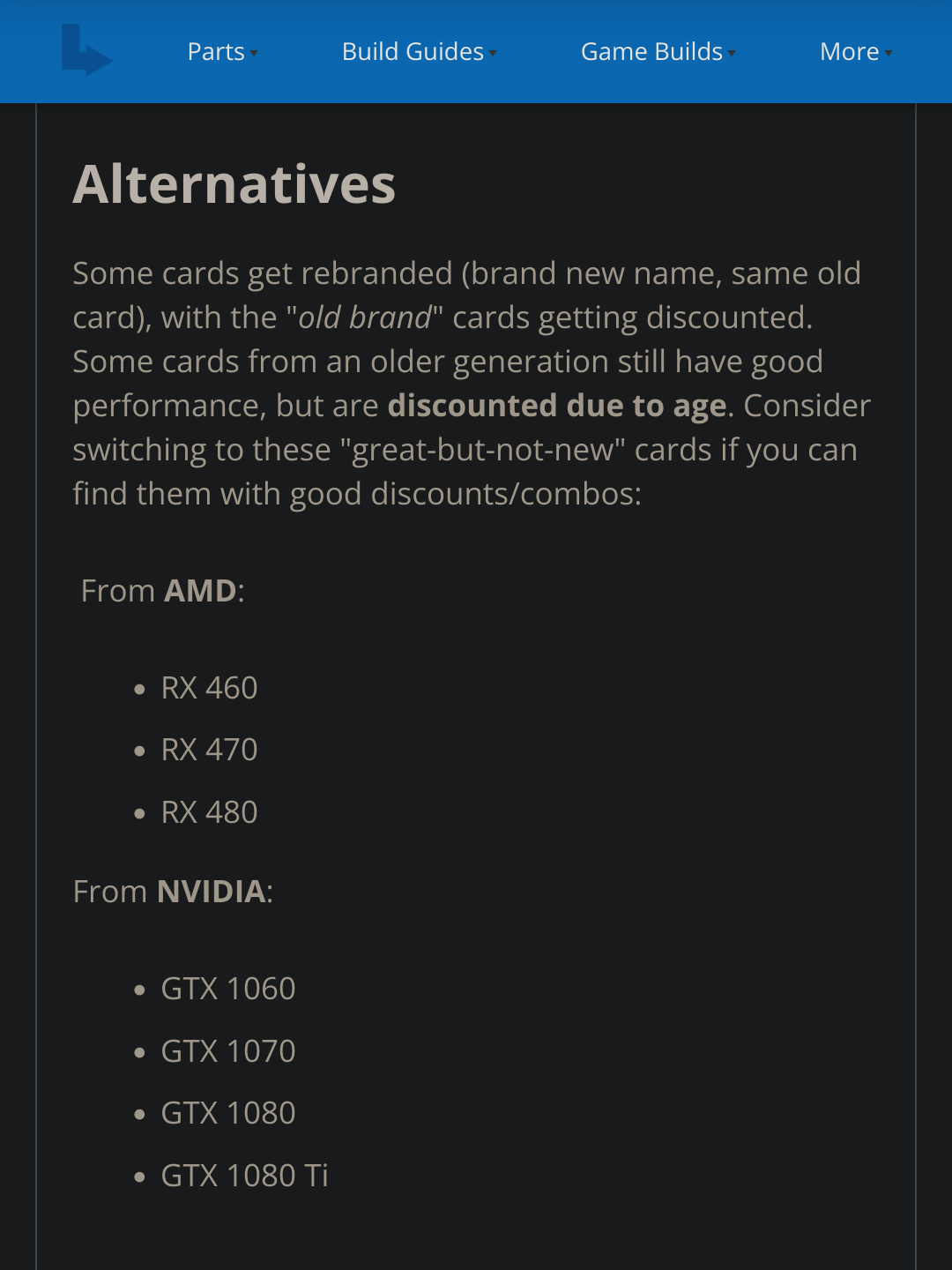This screenshot has width=952, height=1270.
Task: Choose the GTX 1080 Ti item
Action: coord(244,1176)
